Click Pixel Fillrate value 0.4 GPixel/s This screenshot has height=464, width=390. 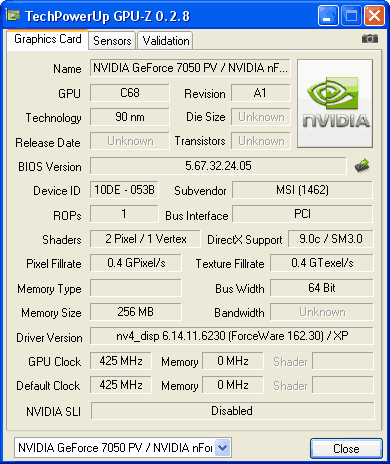[136, 263]
